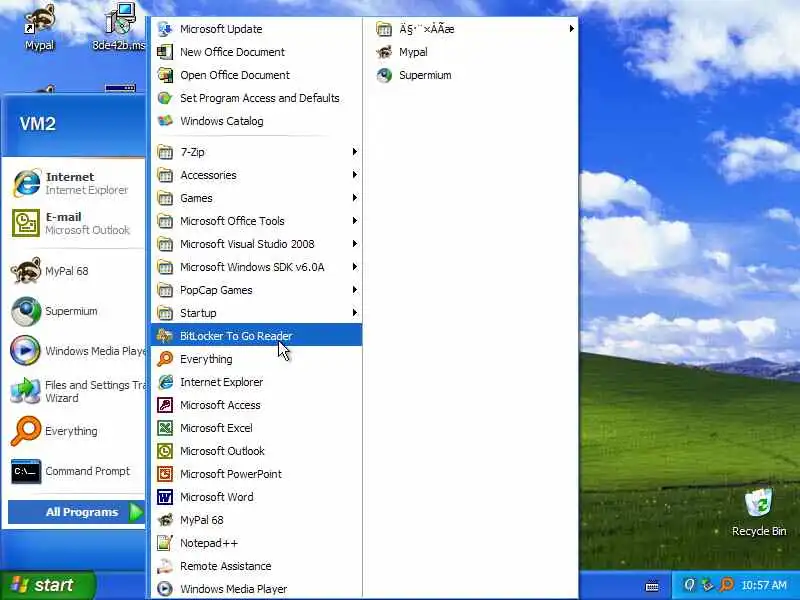800x600 pixels.
Task: Expand the PopCap Games folder
Action: click(256, 290)
